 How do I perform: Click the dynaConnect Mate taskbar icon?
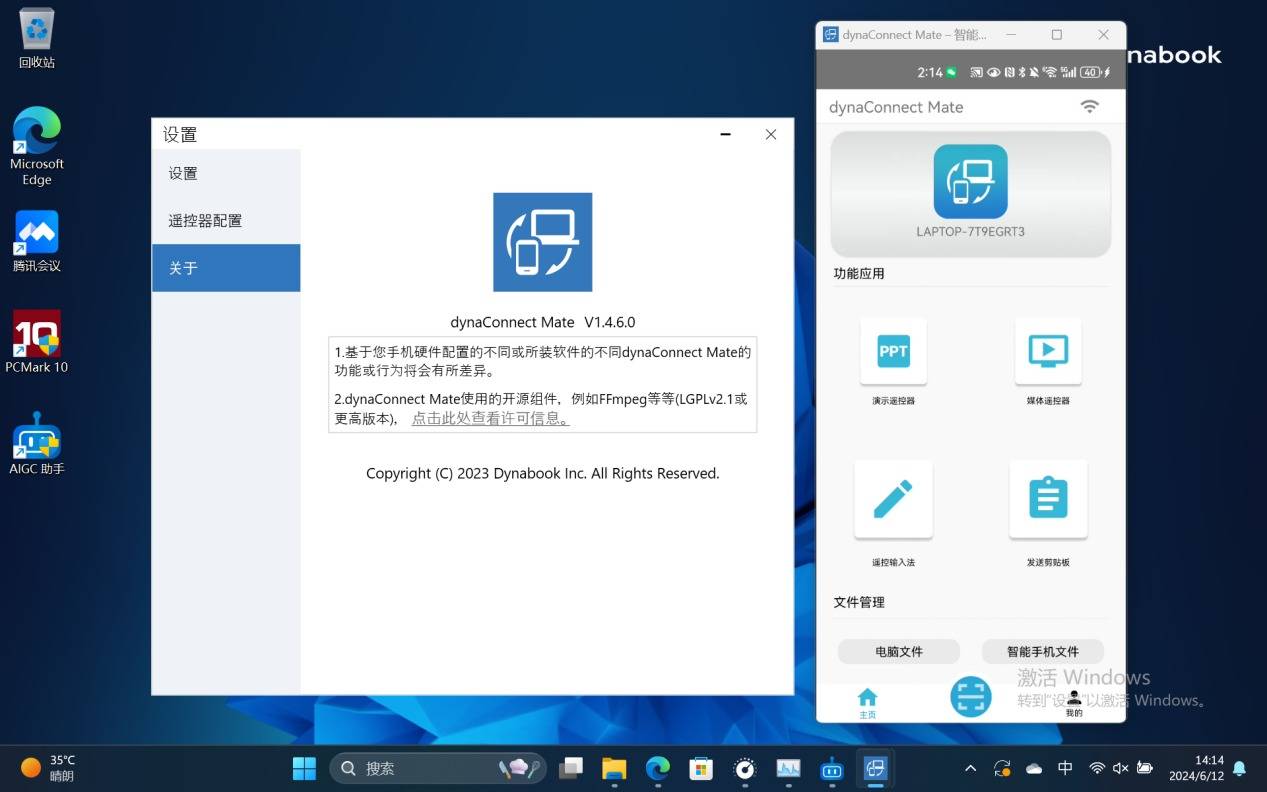875,768
